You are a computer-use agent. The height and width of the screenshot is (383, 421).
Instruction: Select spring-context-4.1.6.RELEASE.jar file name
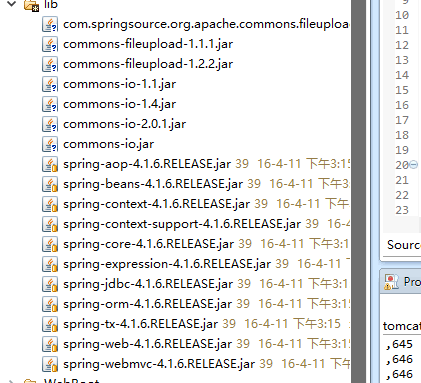[x=156, y=204]
